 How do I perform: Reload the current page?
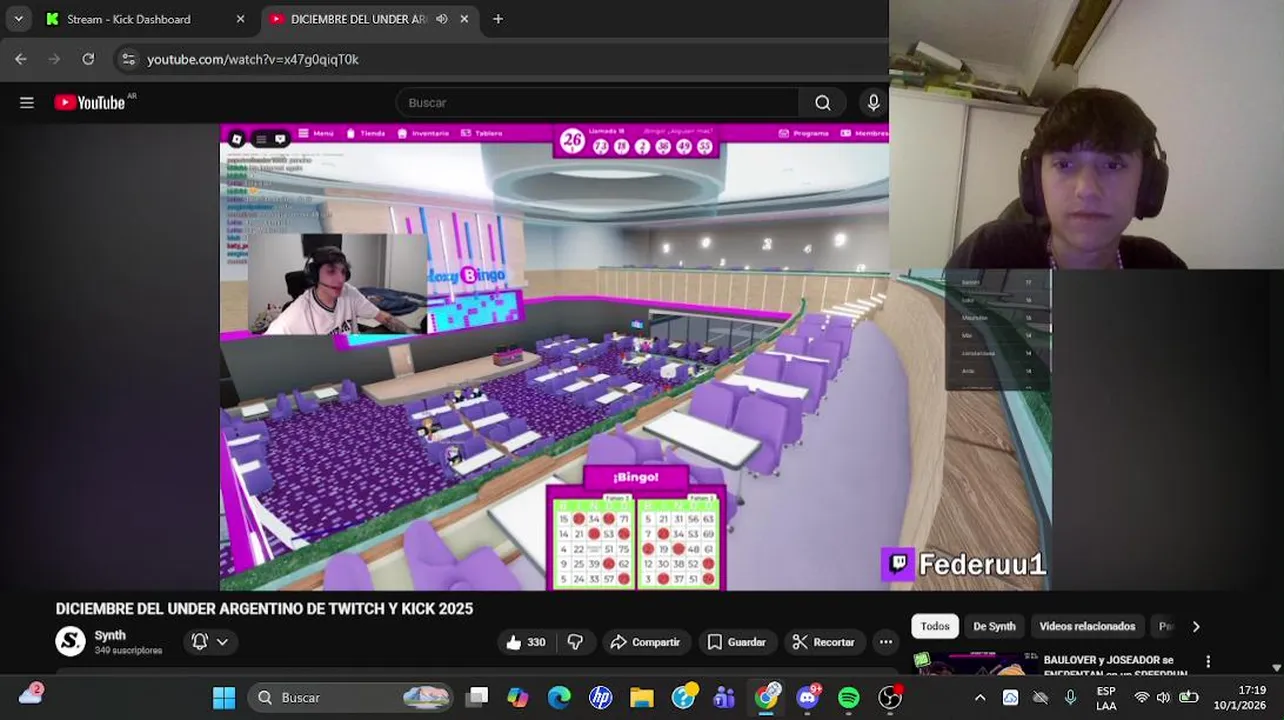[x=88, y=59]
